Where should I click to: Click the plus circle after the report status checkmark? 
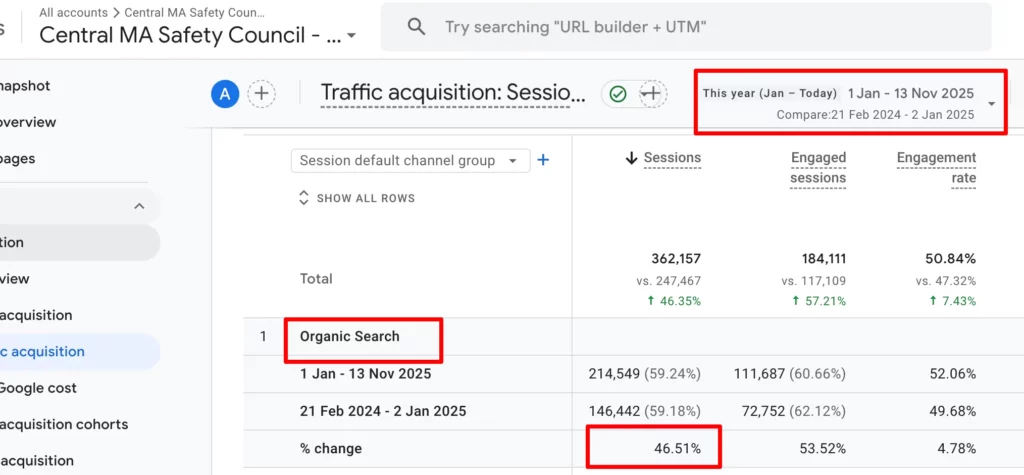tap(652, 94)
